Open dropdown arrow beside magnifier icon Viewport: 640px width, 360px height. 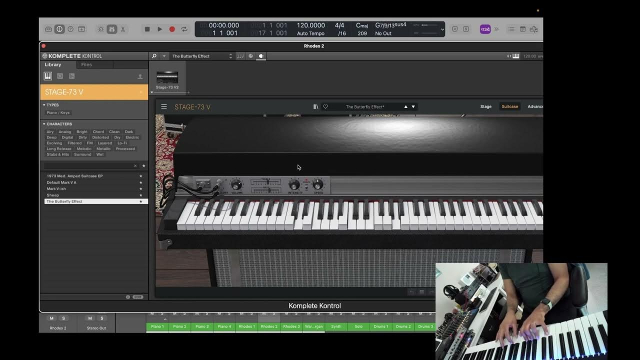click(164, 56)
